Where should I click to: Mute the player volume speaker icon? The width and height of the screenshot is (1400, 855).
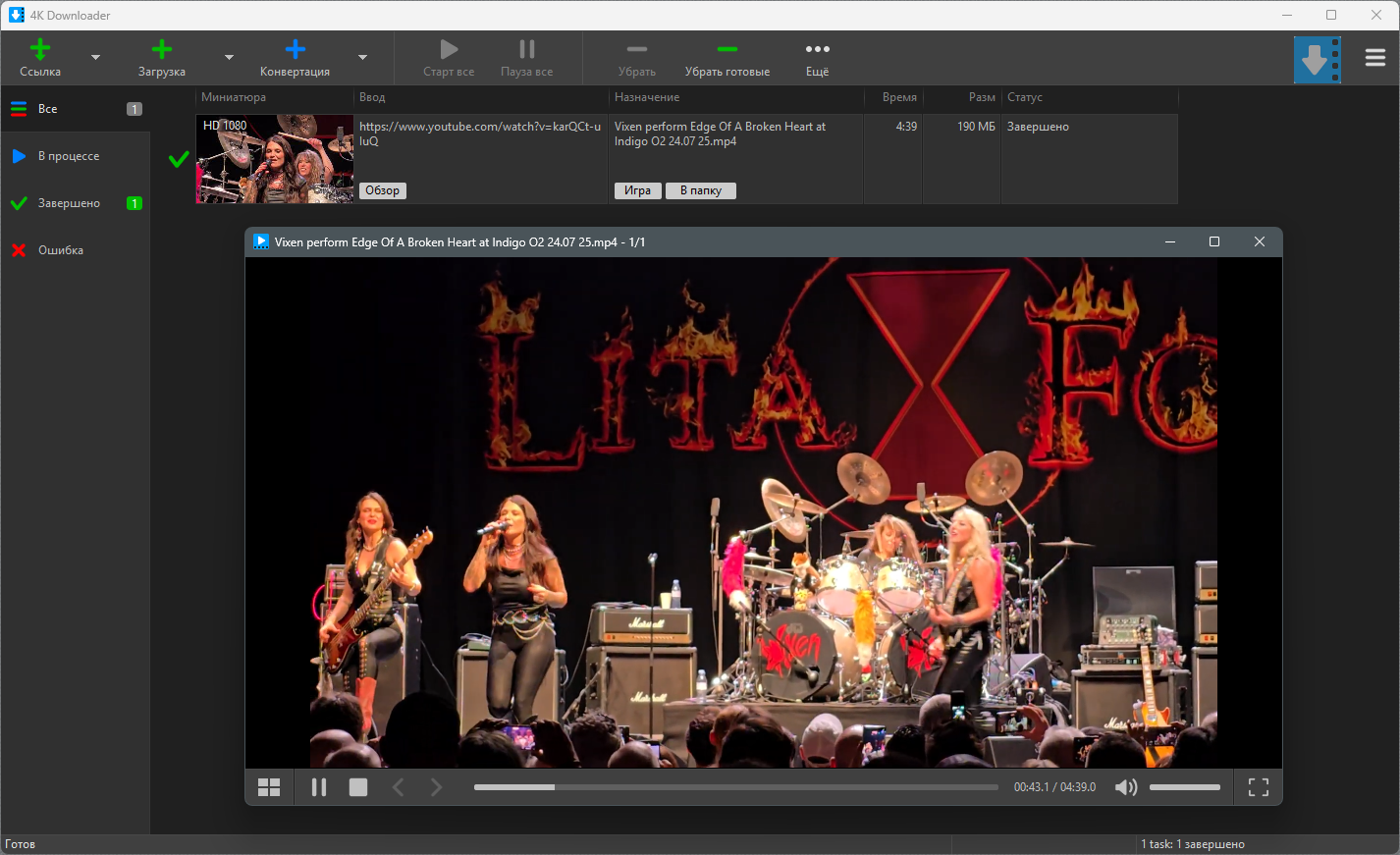point(1126,787)
